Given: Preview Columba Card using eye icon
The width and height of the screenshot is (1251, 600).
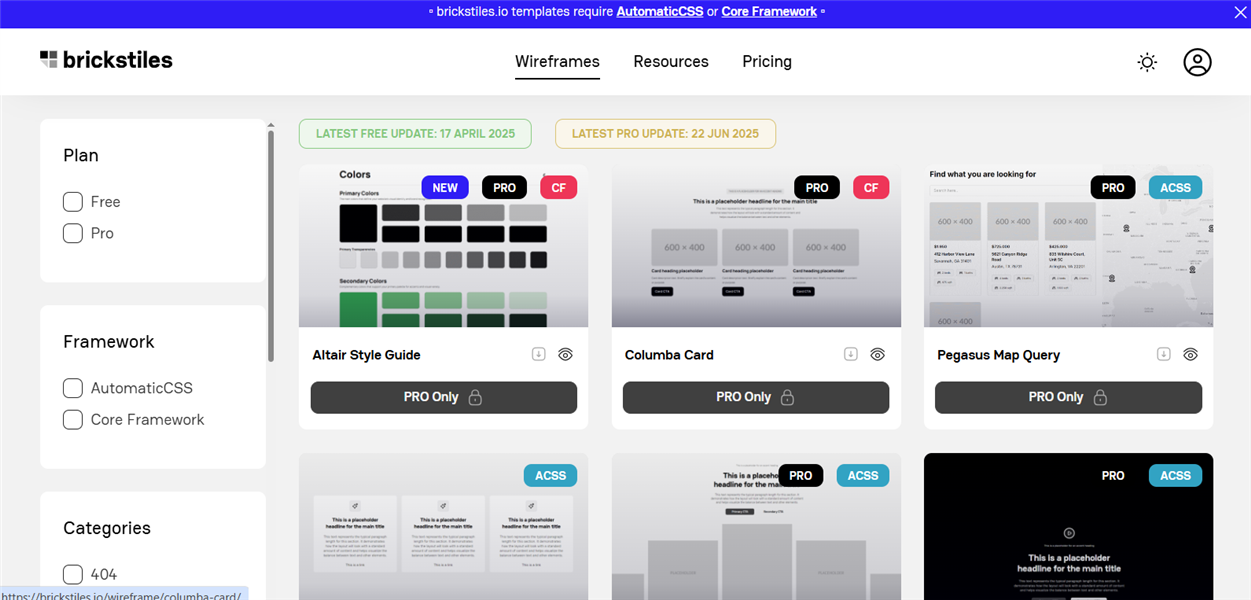Looking at the screenshot, I should (x=878, y=354).
